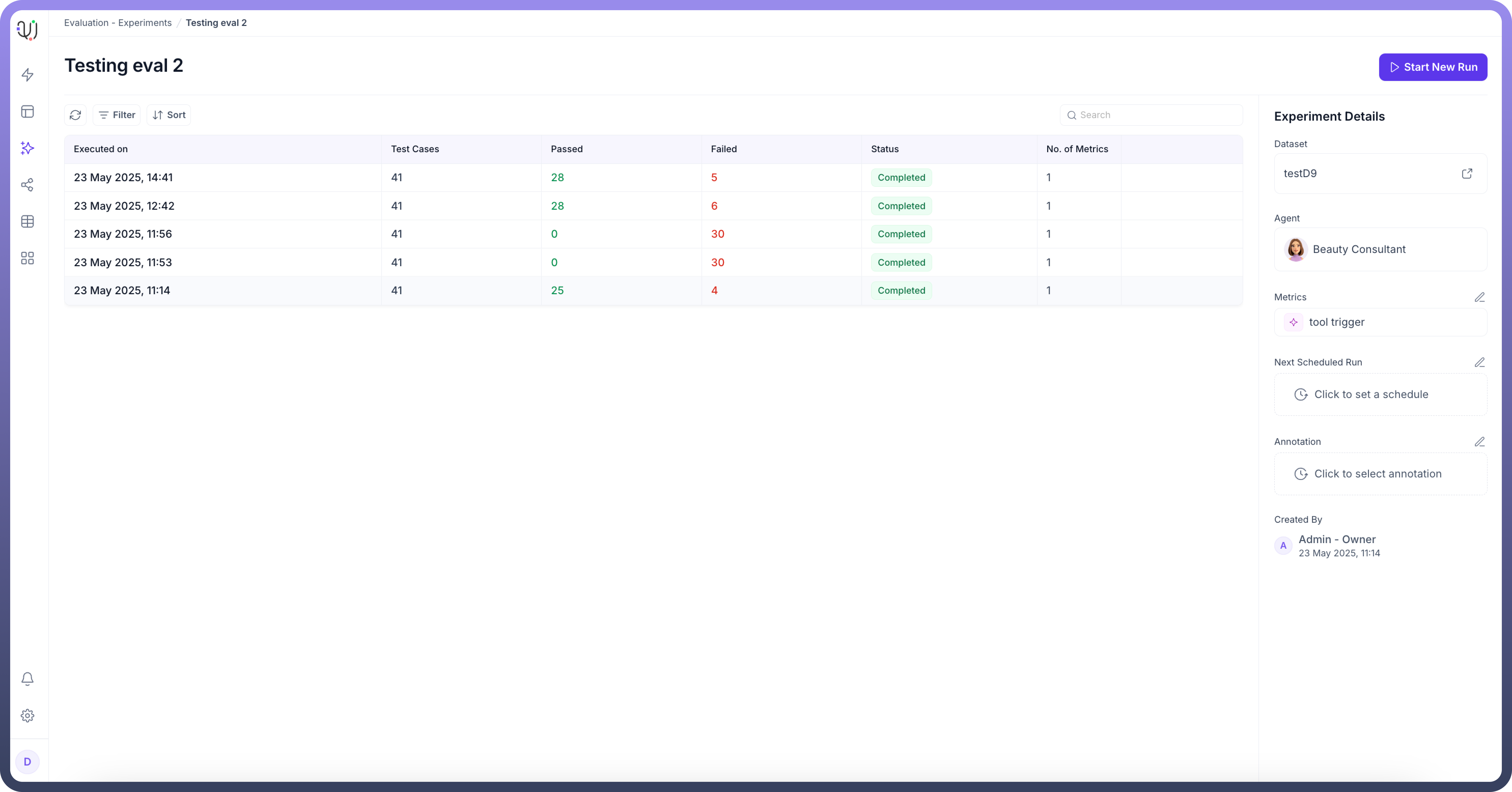Go to Evaluation - Experiments breadcrumb

pos(118,23)
